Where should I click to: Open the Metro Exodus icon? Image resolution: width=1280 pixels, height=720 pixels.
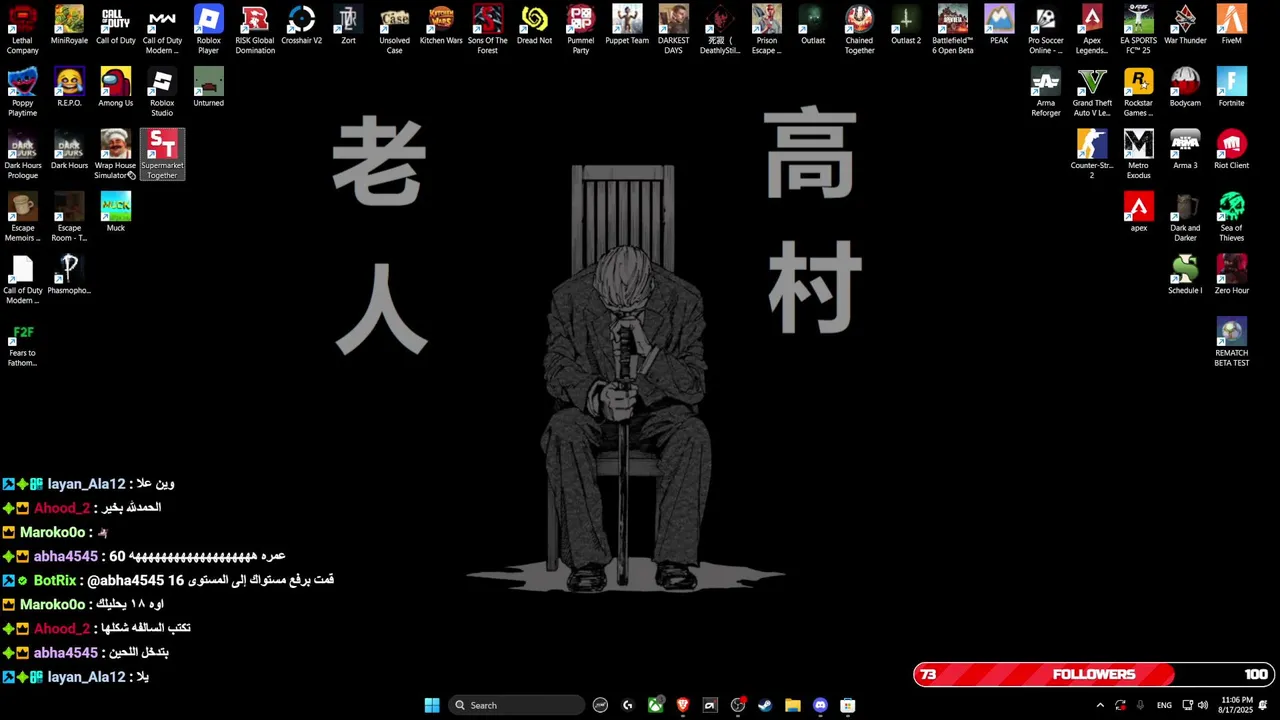(1138, 155)
